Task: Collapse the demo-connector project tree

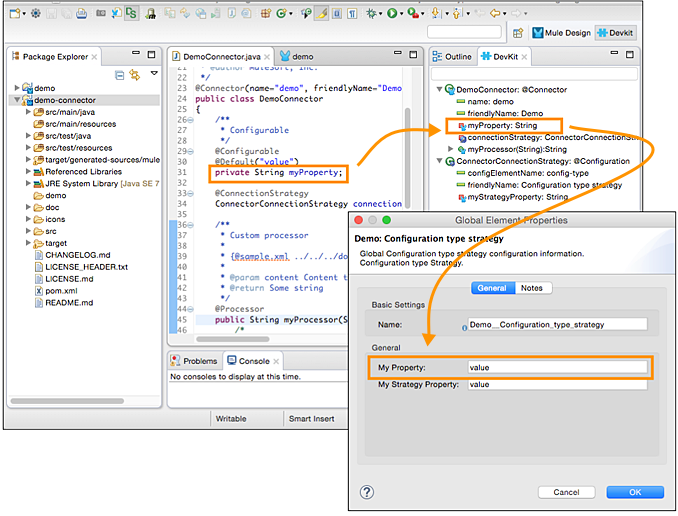Action: (x=17, y=101)
